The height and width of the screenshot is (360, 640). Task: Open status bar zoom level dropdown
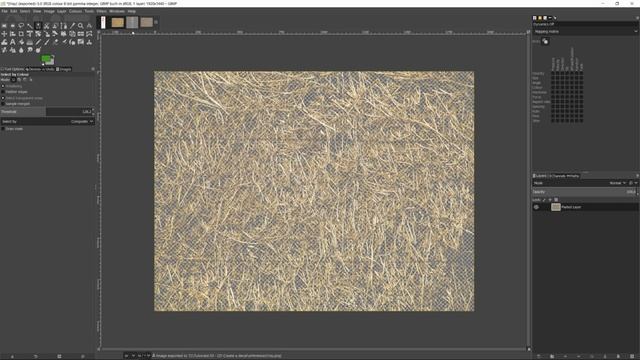click(x=148, y=356)
